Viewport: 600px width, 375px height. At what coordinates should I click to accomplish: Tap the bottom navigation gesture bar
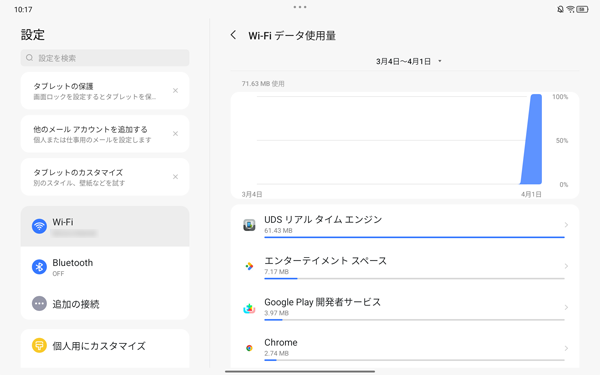pos(300,371)
